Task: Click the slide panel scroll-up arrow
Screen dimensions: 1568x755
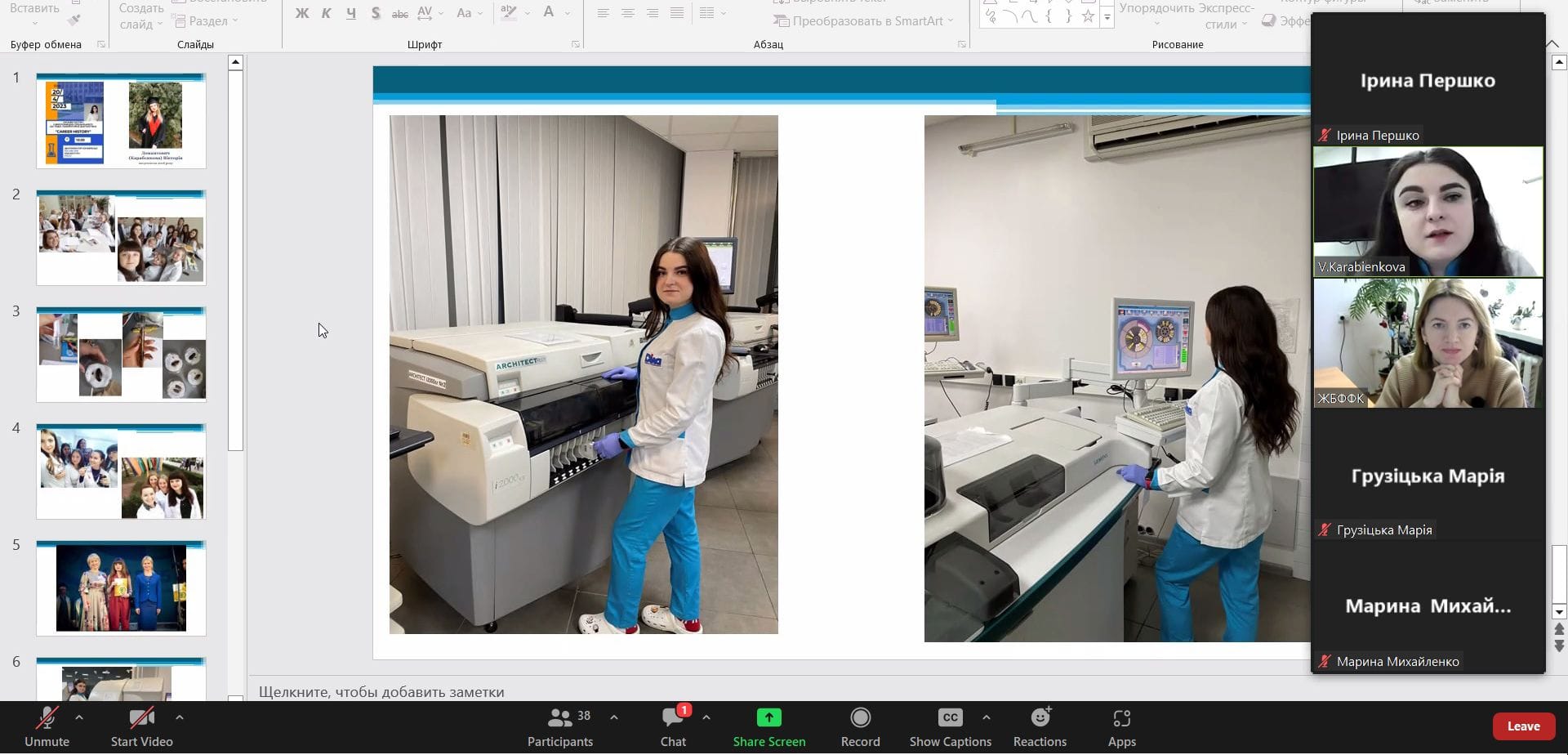Action: (x=235, y=62)
